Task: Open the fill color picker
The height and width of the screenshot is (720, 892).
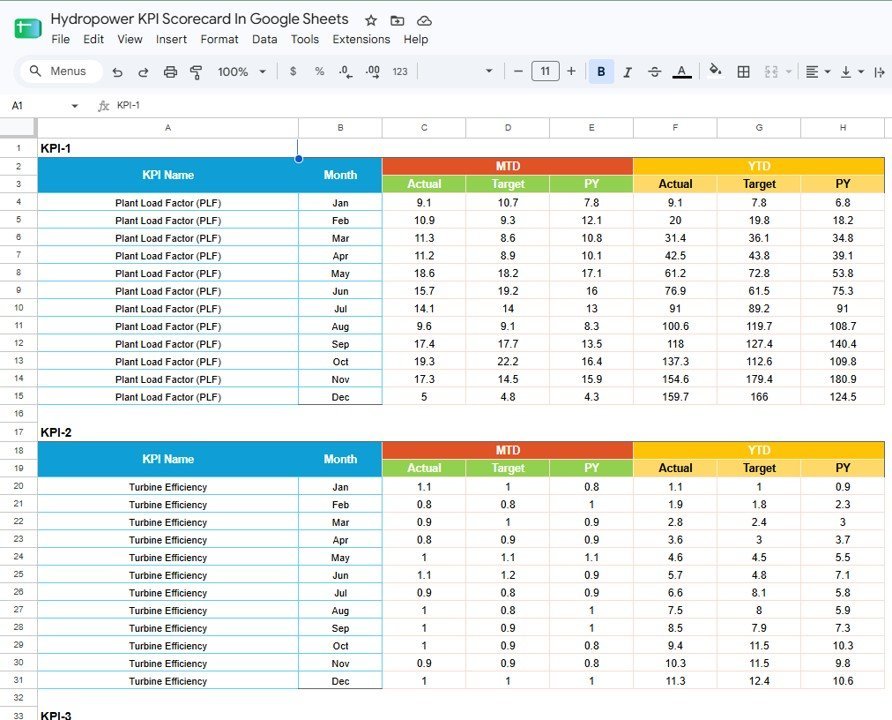Action: coord(715,71)
